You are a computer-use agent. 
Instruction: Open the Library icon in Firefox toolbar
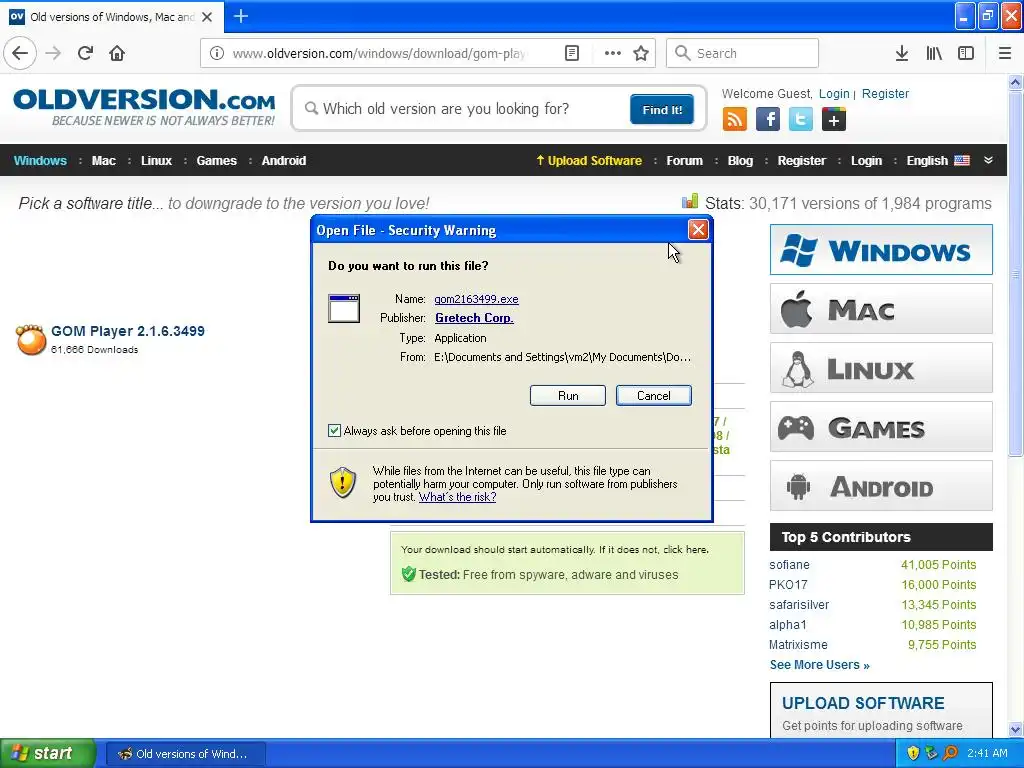(934, 53)
